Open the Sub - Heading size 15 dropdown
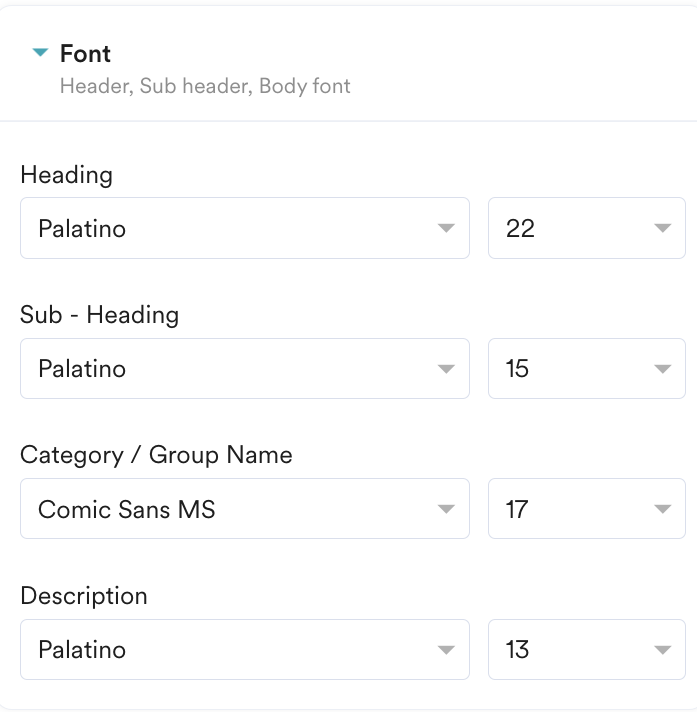 [x=586, y=369]
